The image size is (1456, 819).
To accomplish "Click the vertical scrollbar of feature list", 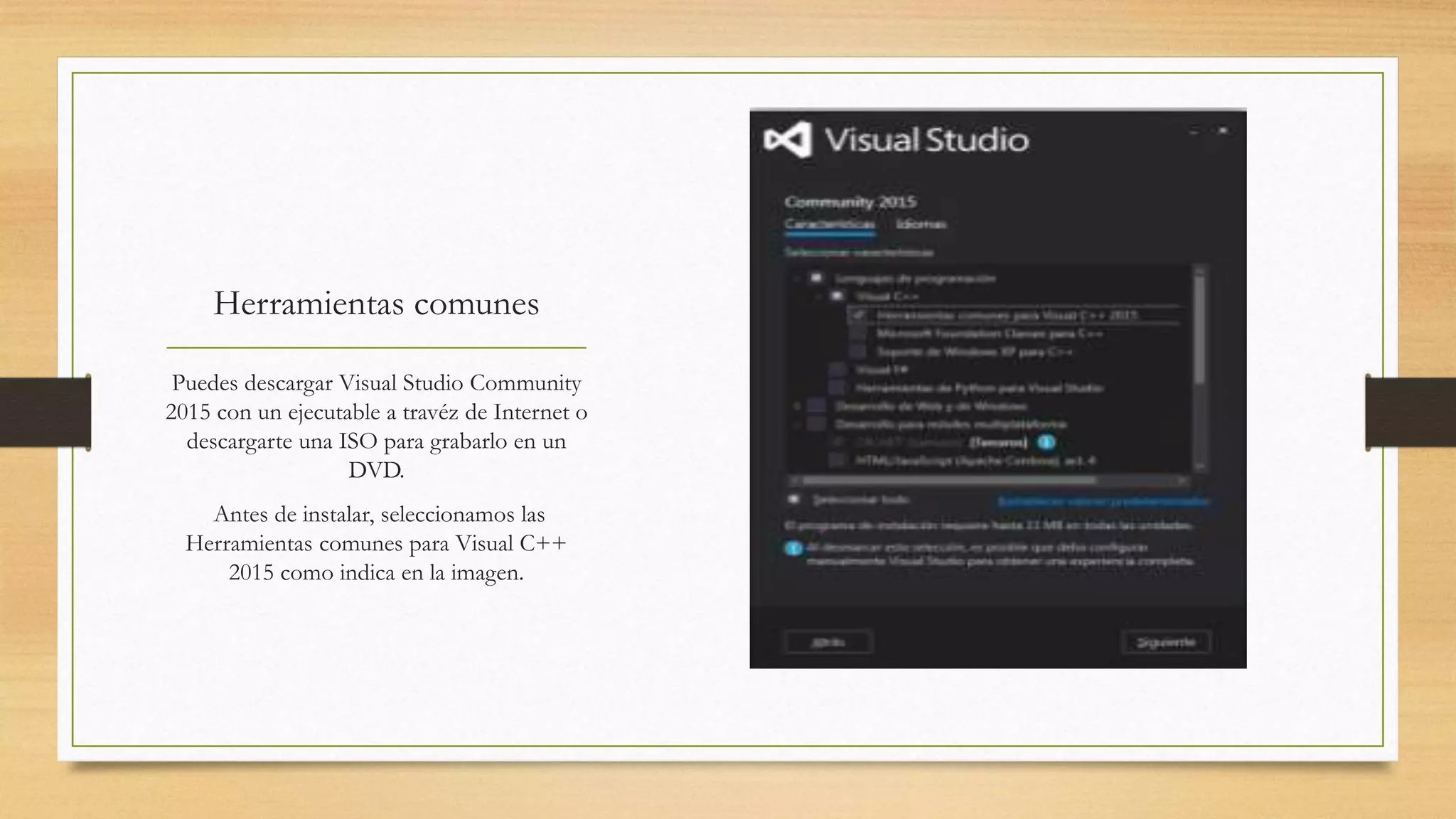I will [1200, 367].
